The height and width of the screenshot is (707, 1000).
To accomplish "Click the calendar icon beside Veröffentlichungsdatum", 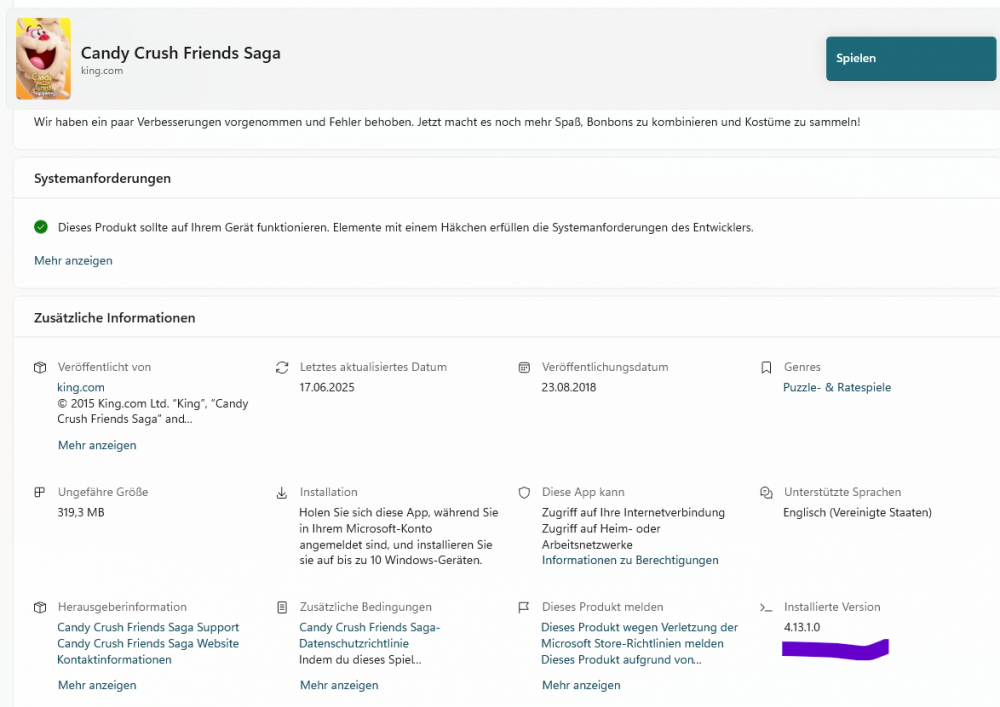I will [x=524, y=367].
